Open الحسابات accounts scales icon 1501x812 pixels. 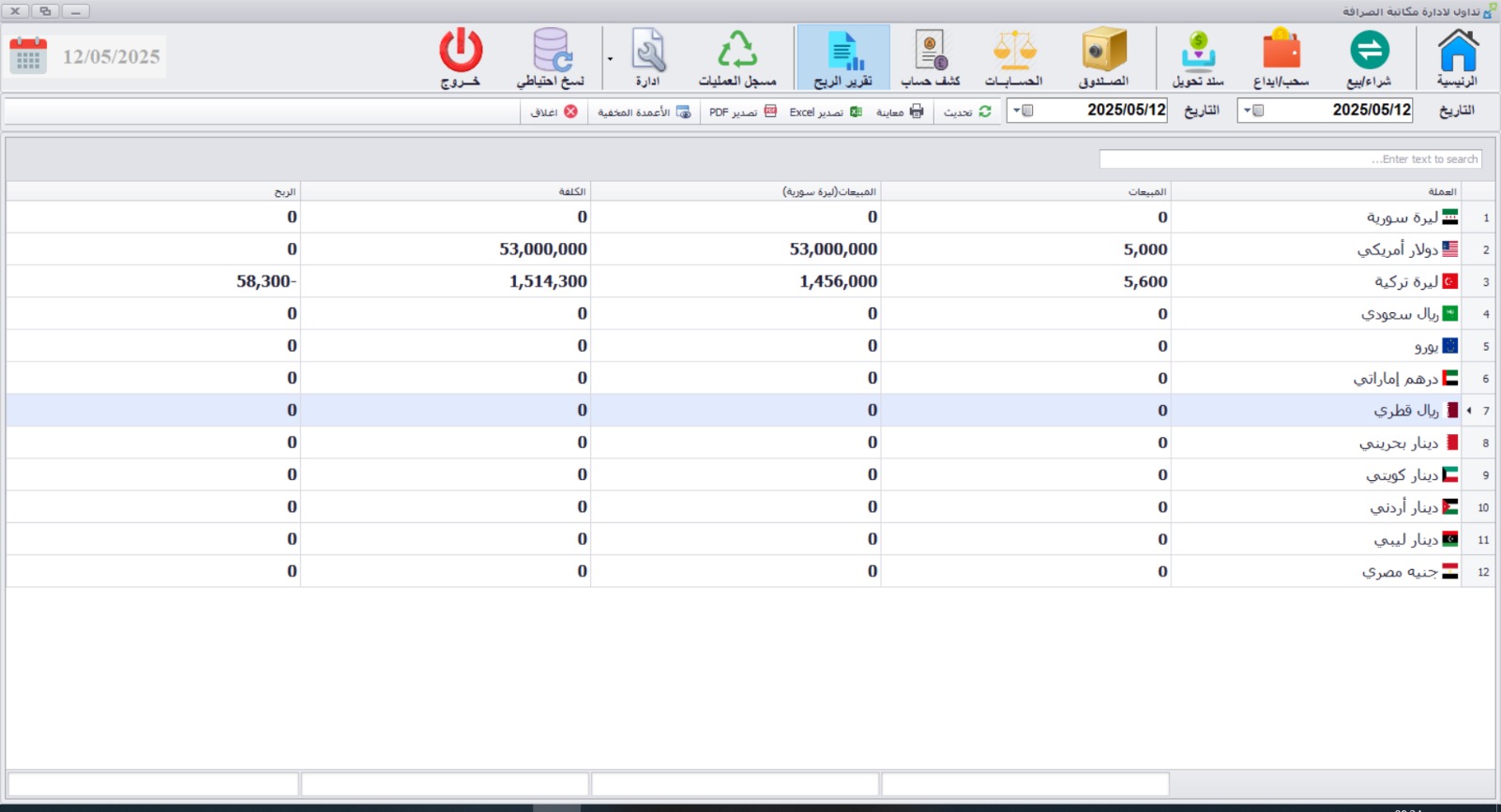tap(1014, 57)
